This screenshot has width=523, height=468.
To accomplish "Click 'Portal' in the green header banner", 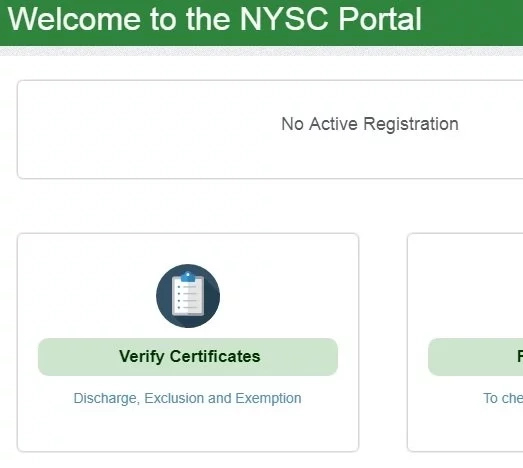I will pos(380,19).
